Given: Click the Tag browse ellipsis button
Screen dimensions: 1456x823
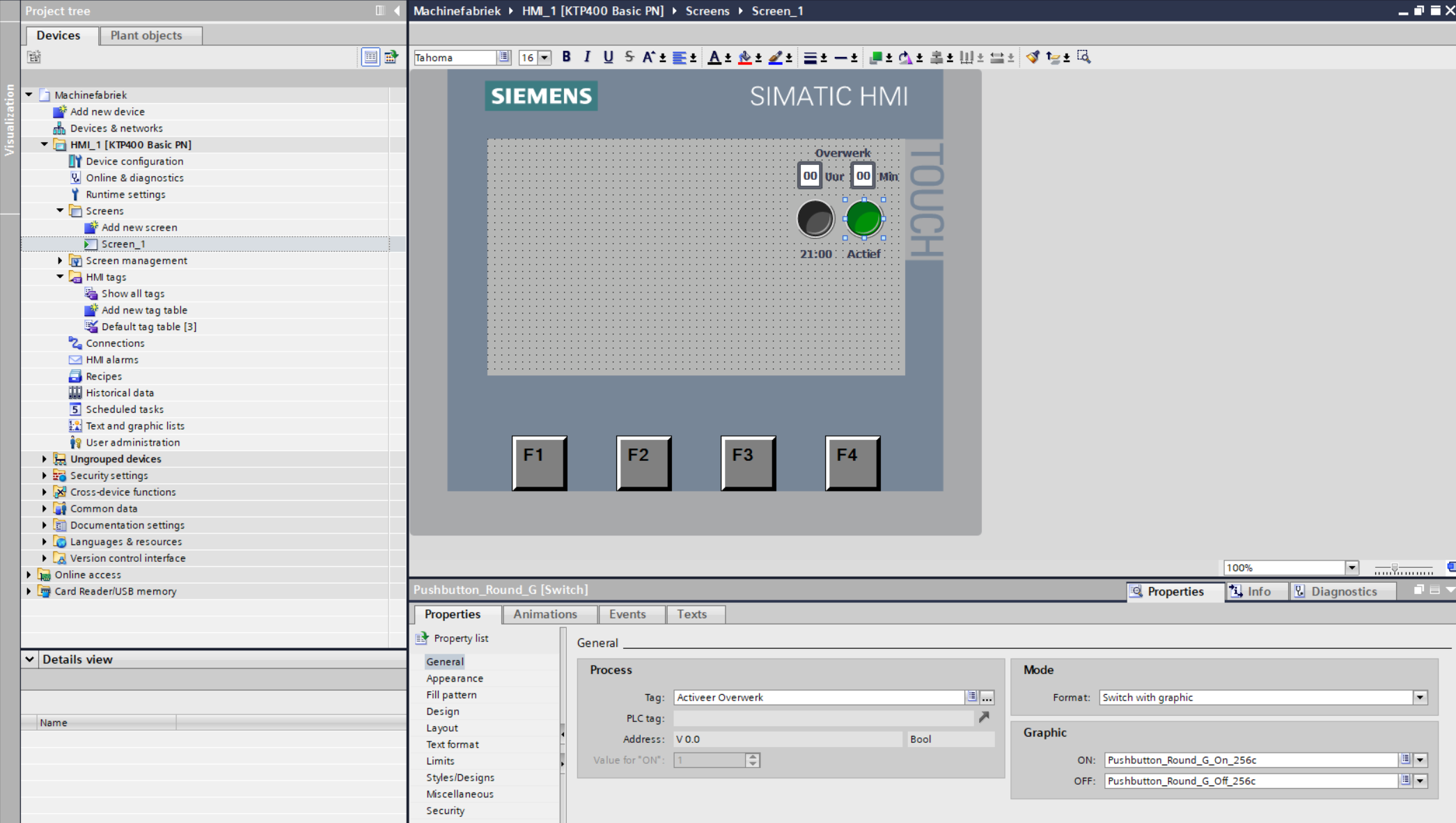Looking at the screenshot, I should point(987,698).
